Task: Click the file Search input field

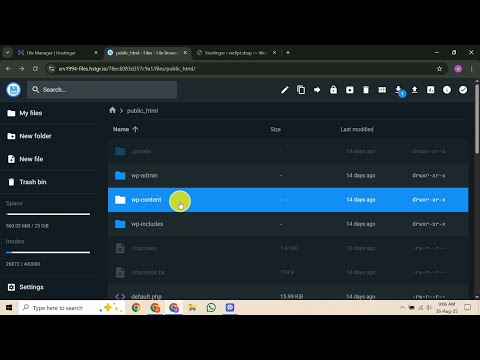Action: tap(102, 90)
